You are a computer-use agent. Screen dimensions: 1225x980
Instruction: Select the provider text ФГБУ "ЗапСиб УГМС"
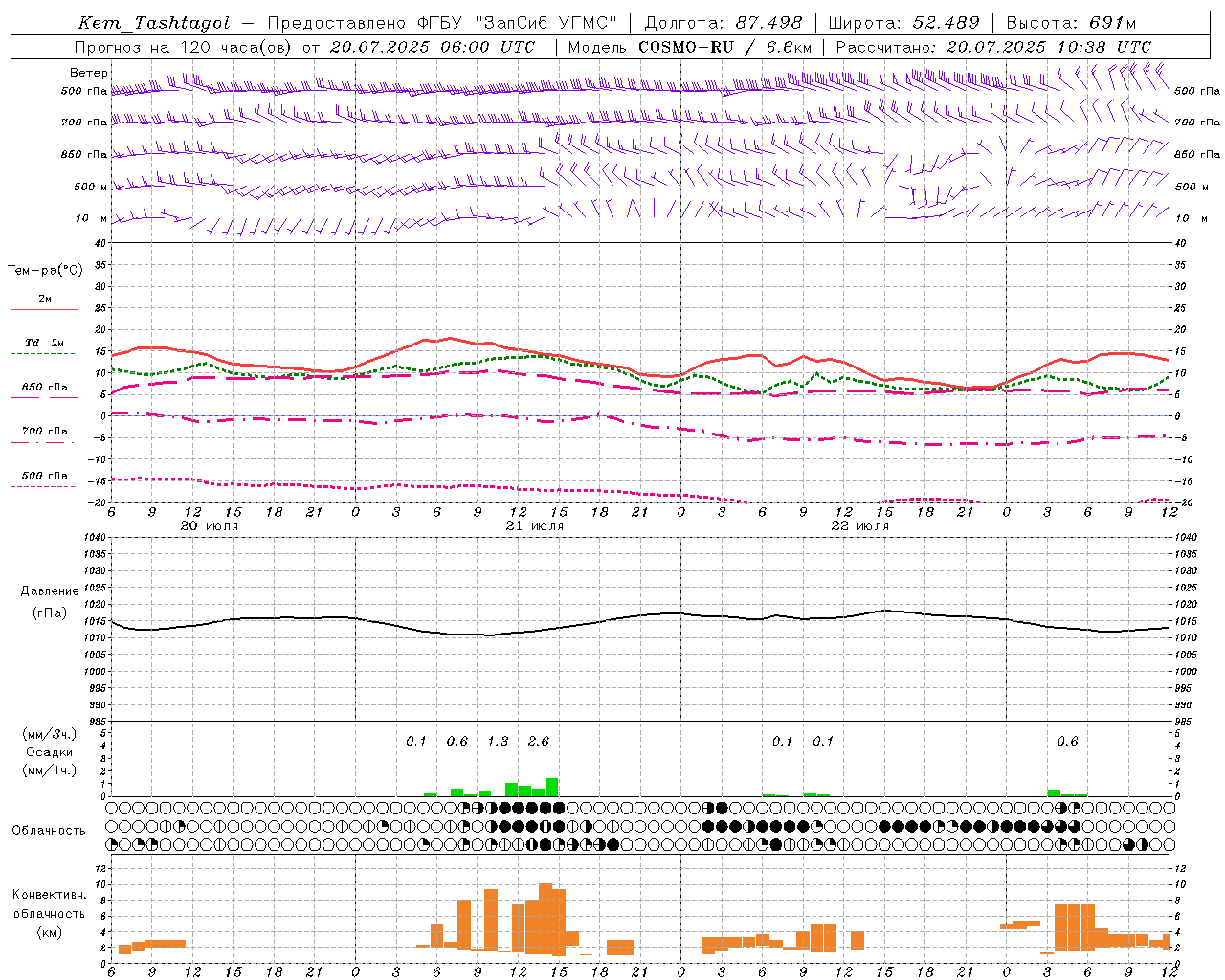[519, 23]
